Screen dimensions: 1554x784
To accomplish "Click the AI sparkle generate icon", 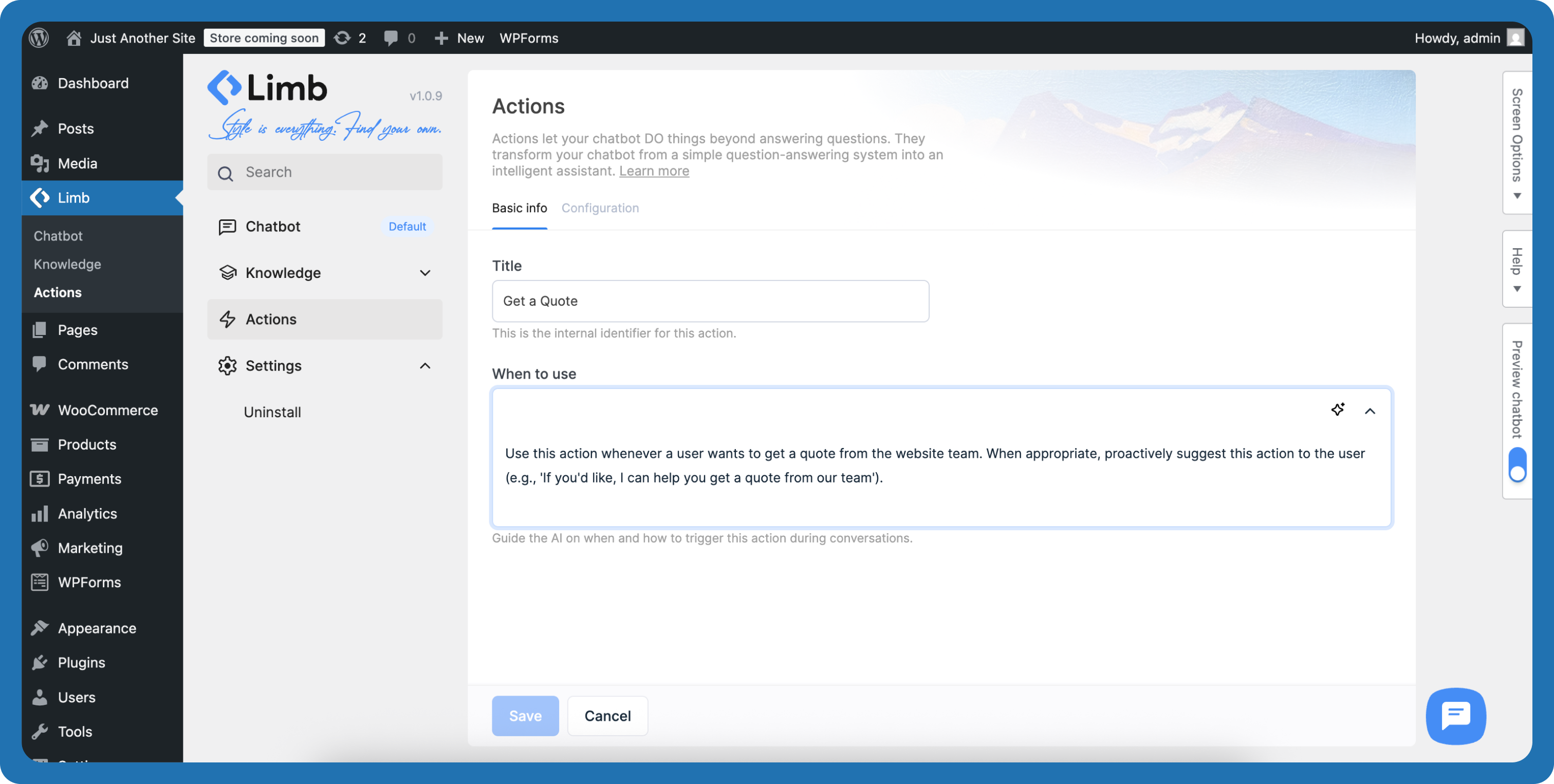I will [1338, 409].
